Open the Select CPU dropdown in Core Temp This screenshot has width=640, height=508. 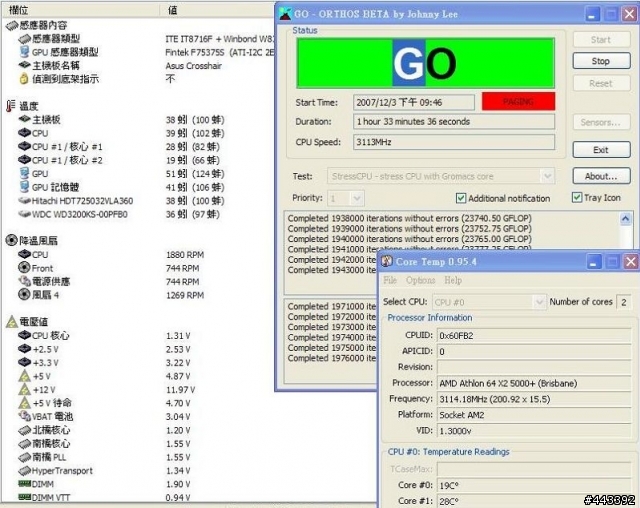click(539, 302)
